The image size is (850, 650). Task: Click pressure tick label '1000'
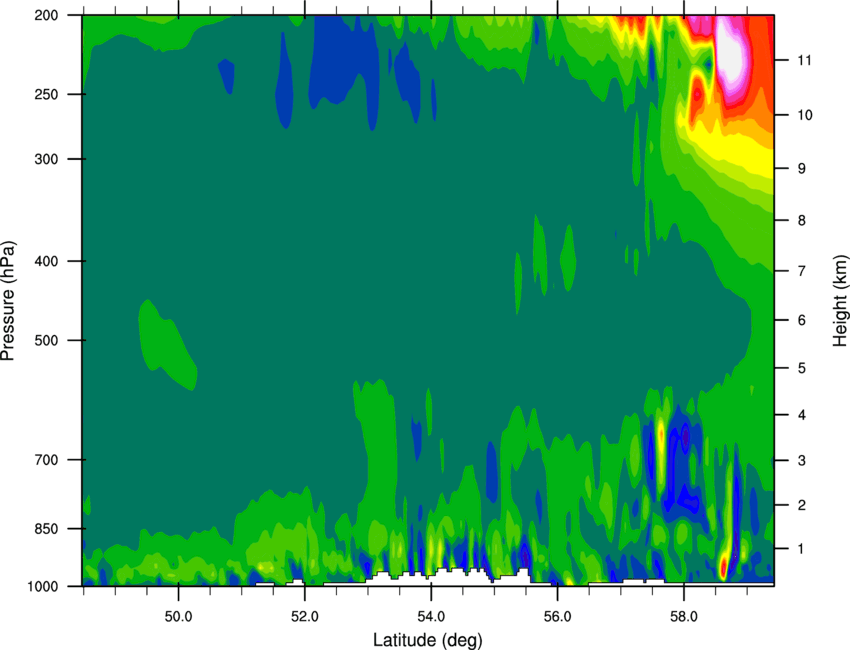point(43,586)
